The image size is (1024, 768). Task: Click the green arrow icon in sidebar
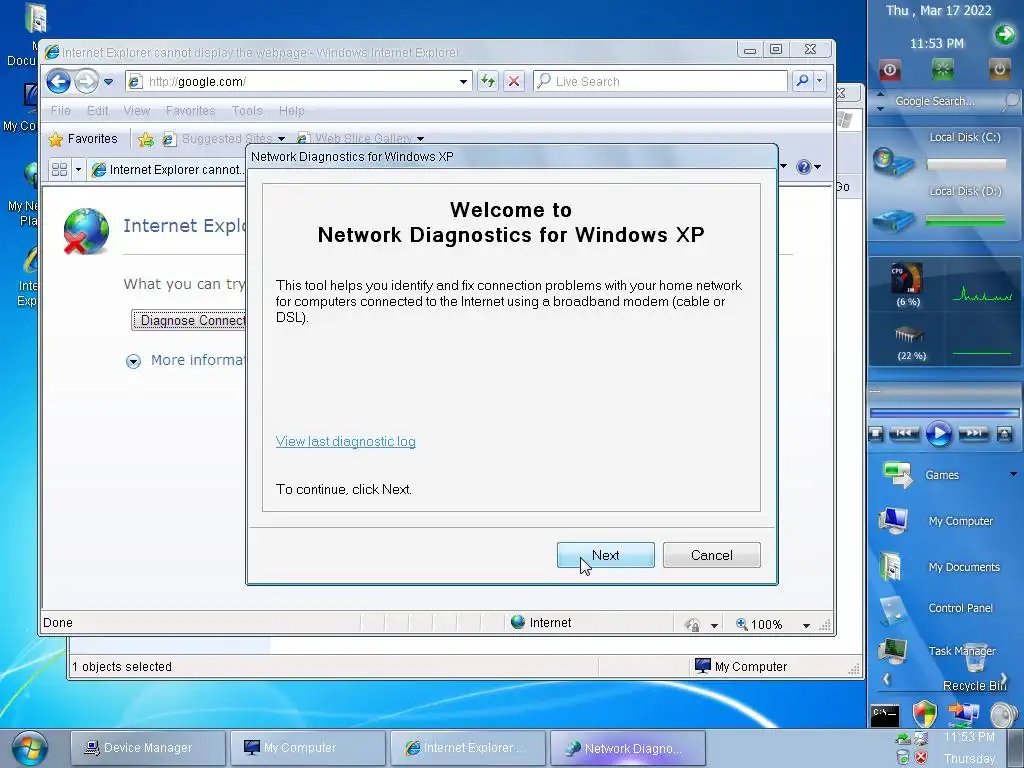tap(1004, 34)
